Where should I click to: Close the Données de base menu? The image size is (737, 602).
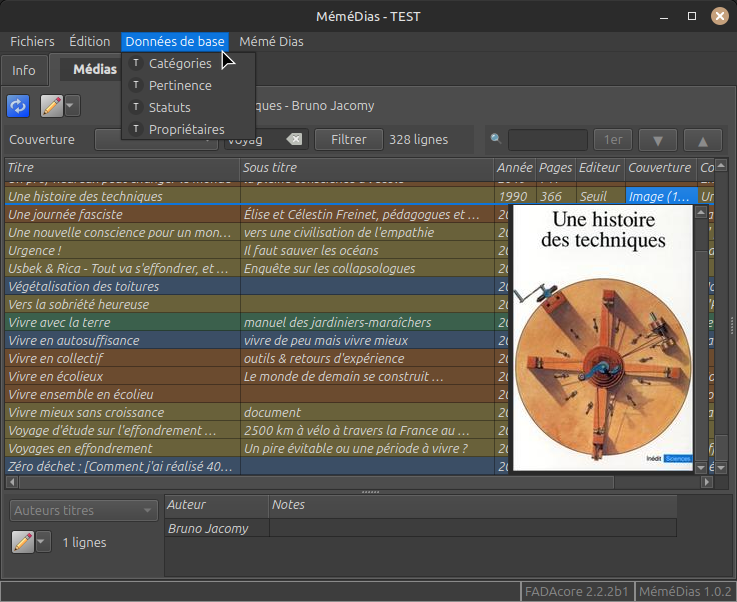(x=175, y=41)
